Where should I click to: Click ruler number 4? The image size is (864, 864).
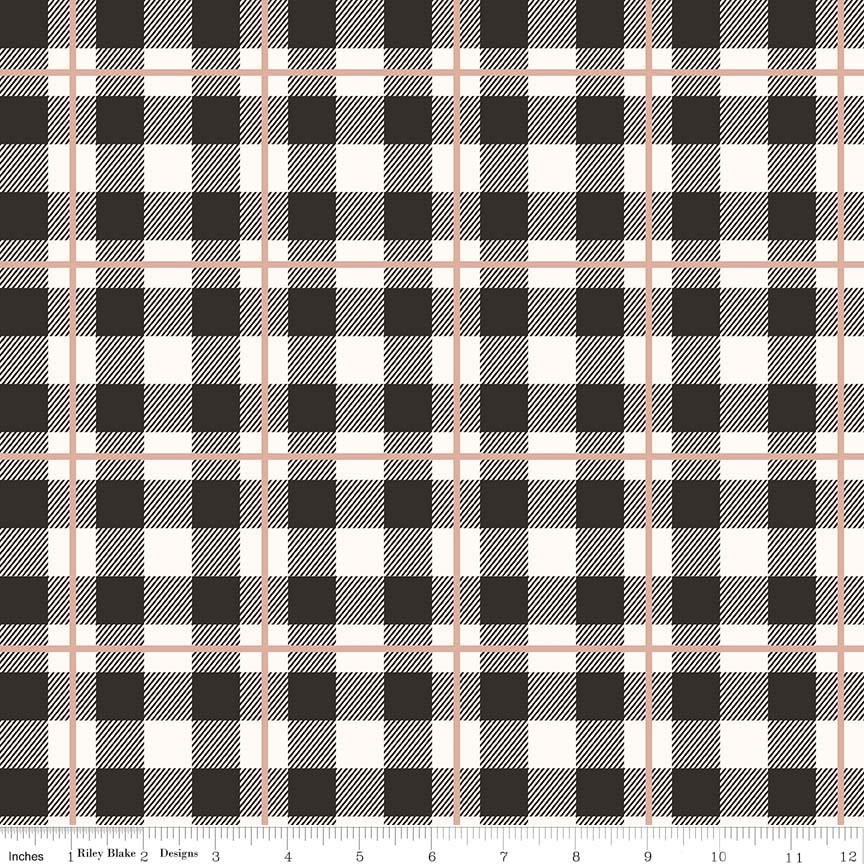click(288, 857)
